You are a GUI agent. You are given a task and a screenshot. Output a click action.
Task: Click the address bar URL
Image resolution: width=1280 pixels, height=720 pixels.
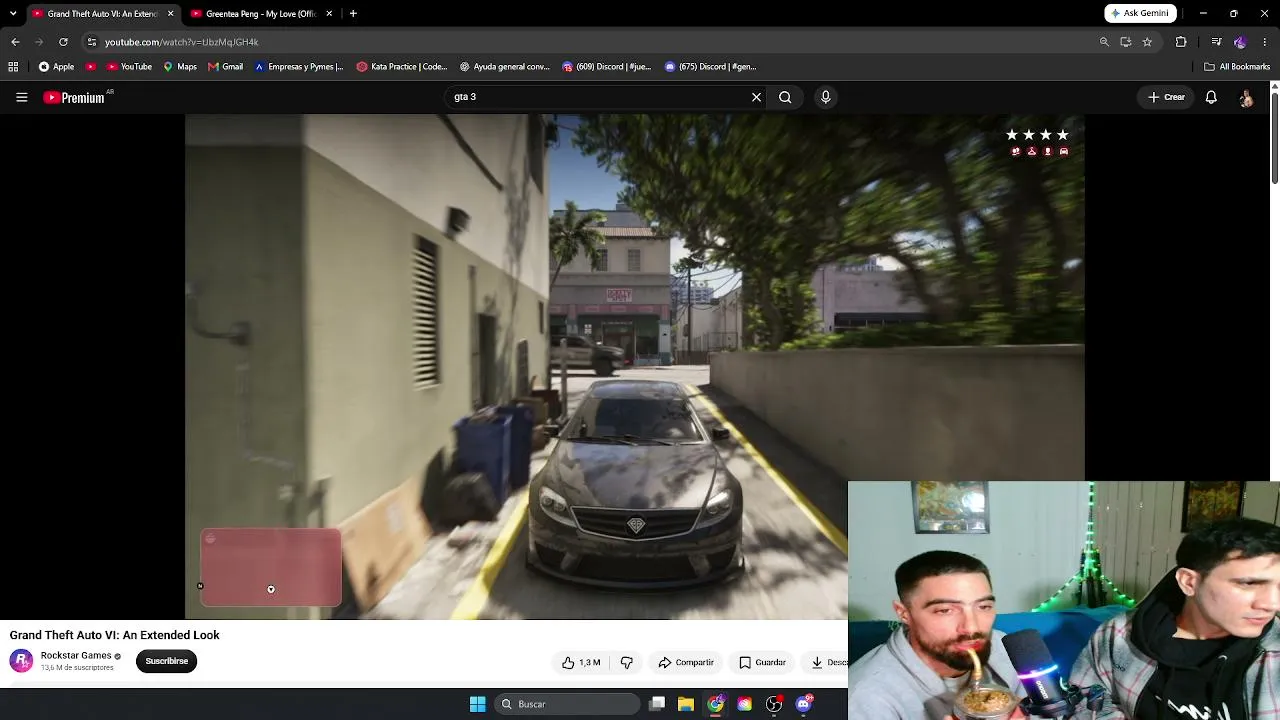[181, 42]
